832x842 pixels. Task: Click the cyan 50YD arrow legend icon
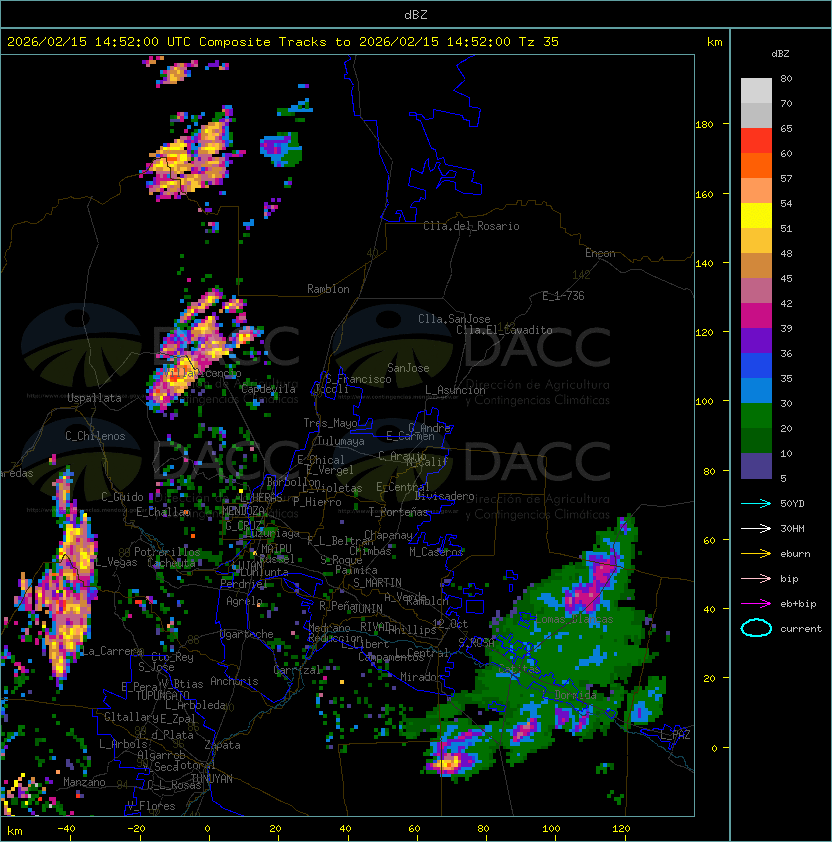pos(756,503)
